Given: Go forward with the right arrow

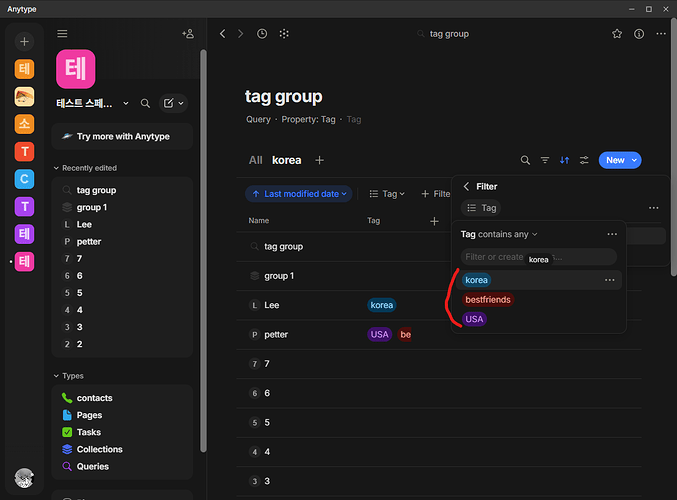Looking at the screenshot, I should click(240, 34).
